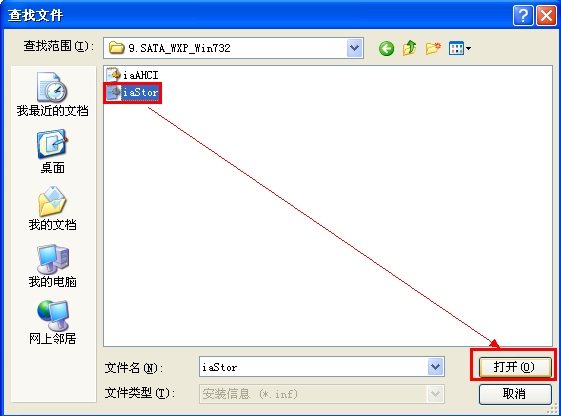
Task: Select the iaAHCI file
Action: (x=132, y=75)
